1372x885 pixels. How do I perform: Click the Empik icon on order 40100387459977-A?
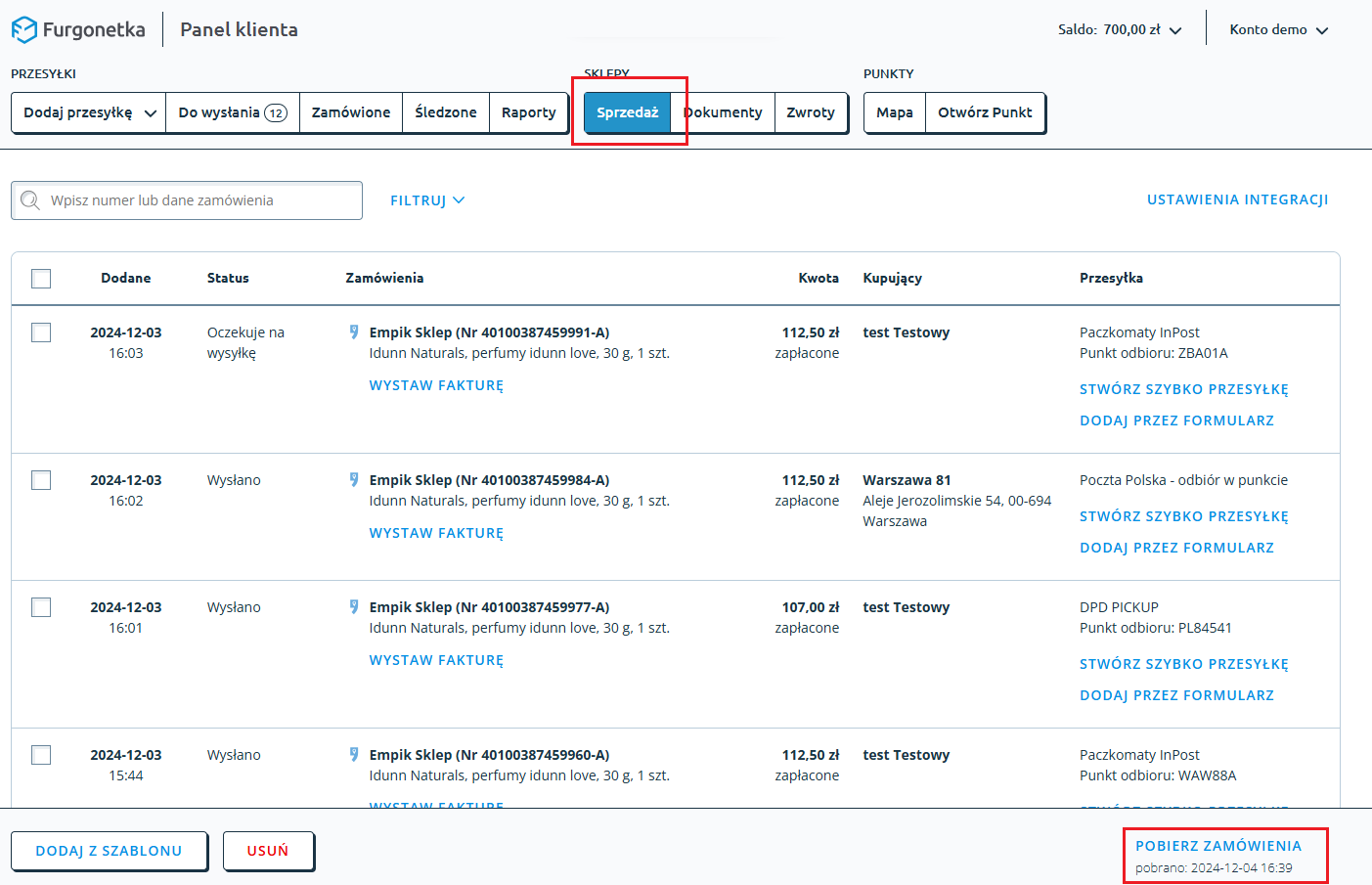pos(354,607)
